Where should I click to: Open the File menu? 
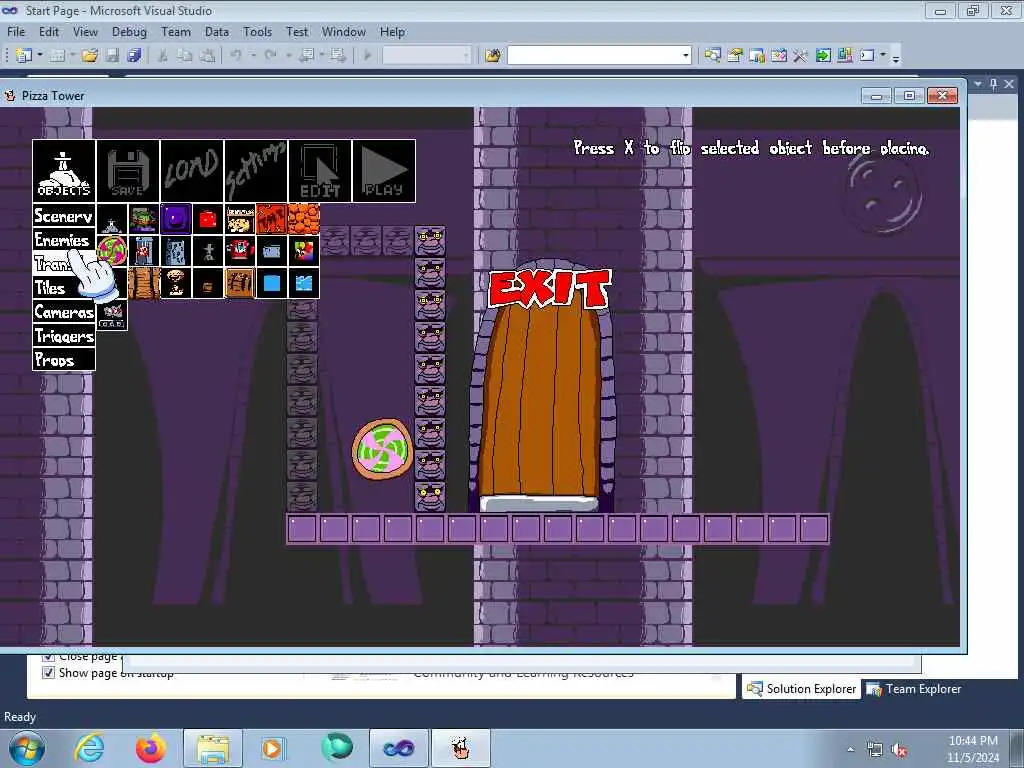point(16,31)
